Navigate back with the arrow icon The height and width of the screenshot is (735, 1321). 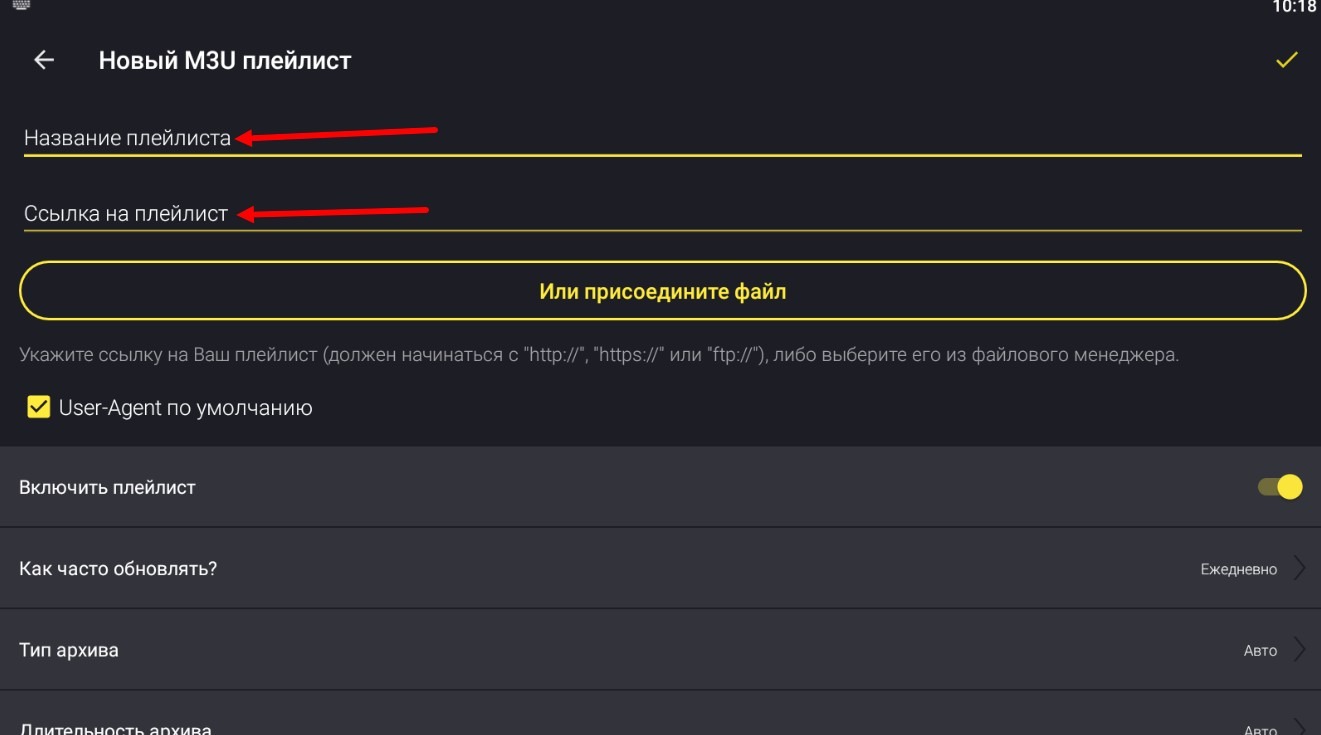coord(43,62)
